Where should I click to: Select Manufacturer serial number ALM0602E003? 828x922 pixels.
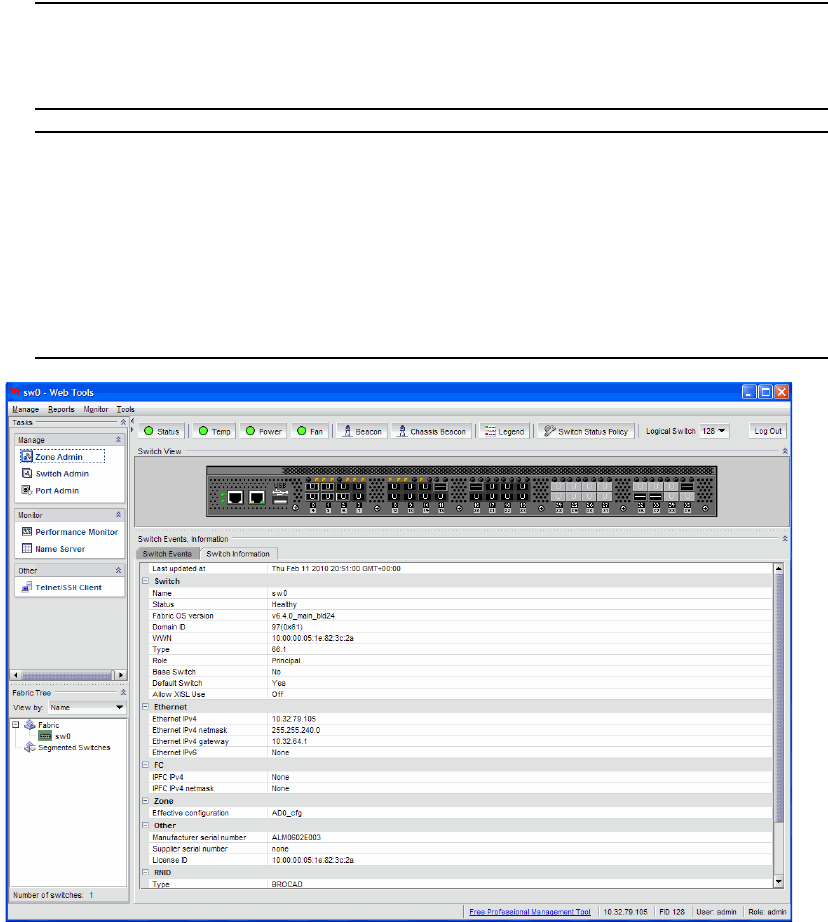click(296, 837)
